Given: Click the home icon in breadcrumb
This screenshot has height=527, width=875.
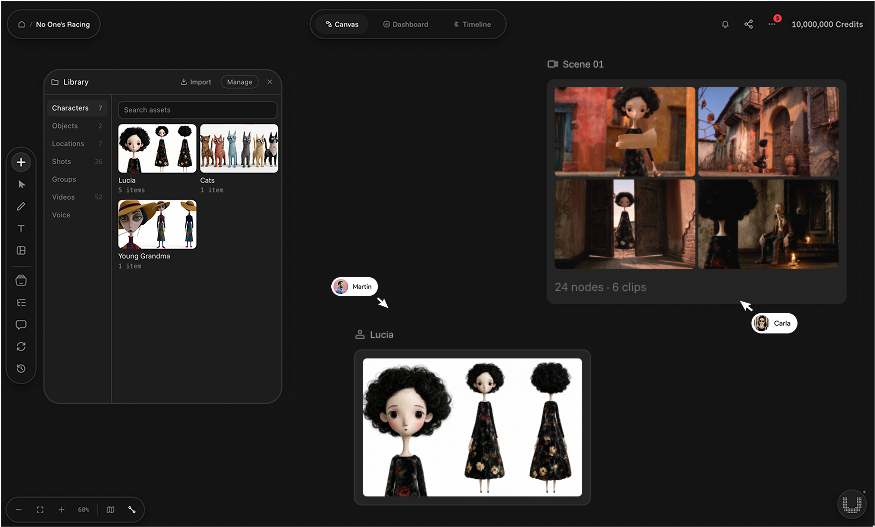Looking at the screenshot, I should (x=21, y=25).
